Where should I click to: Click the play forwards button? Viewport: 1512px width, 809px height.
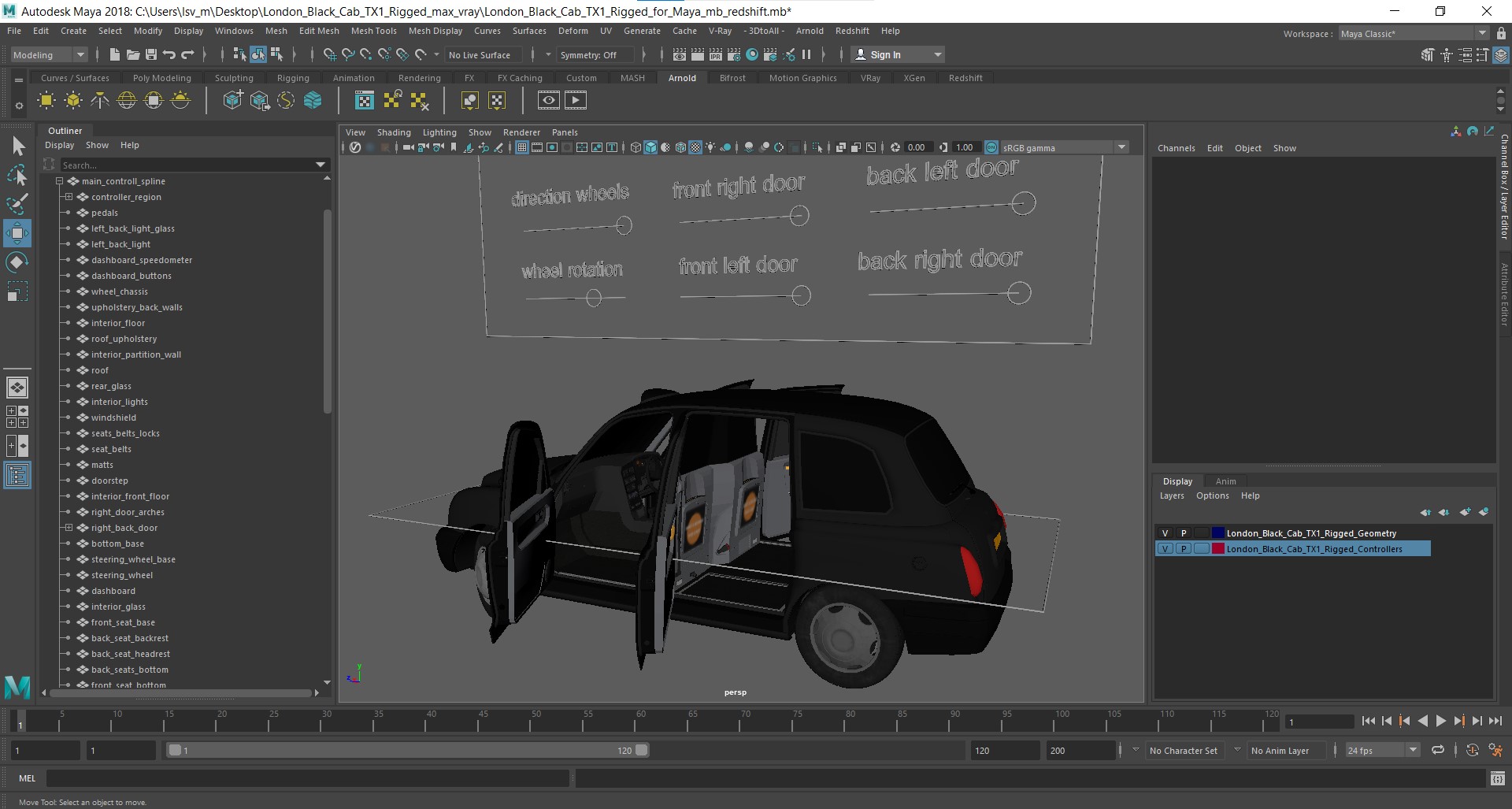coord(1440,721)
